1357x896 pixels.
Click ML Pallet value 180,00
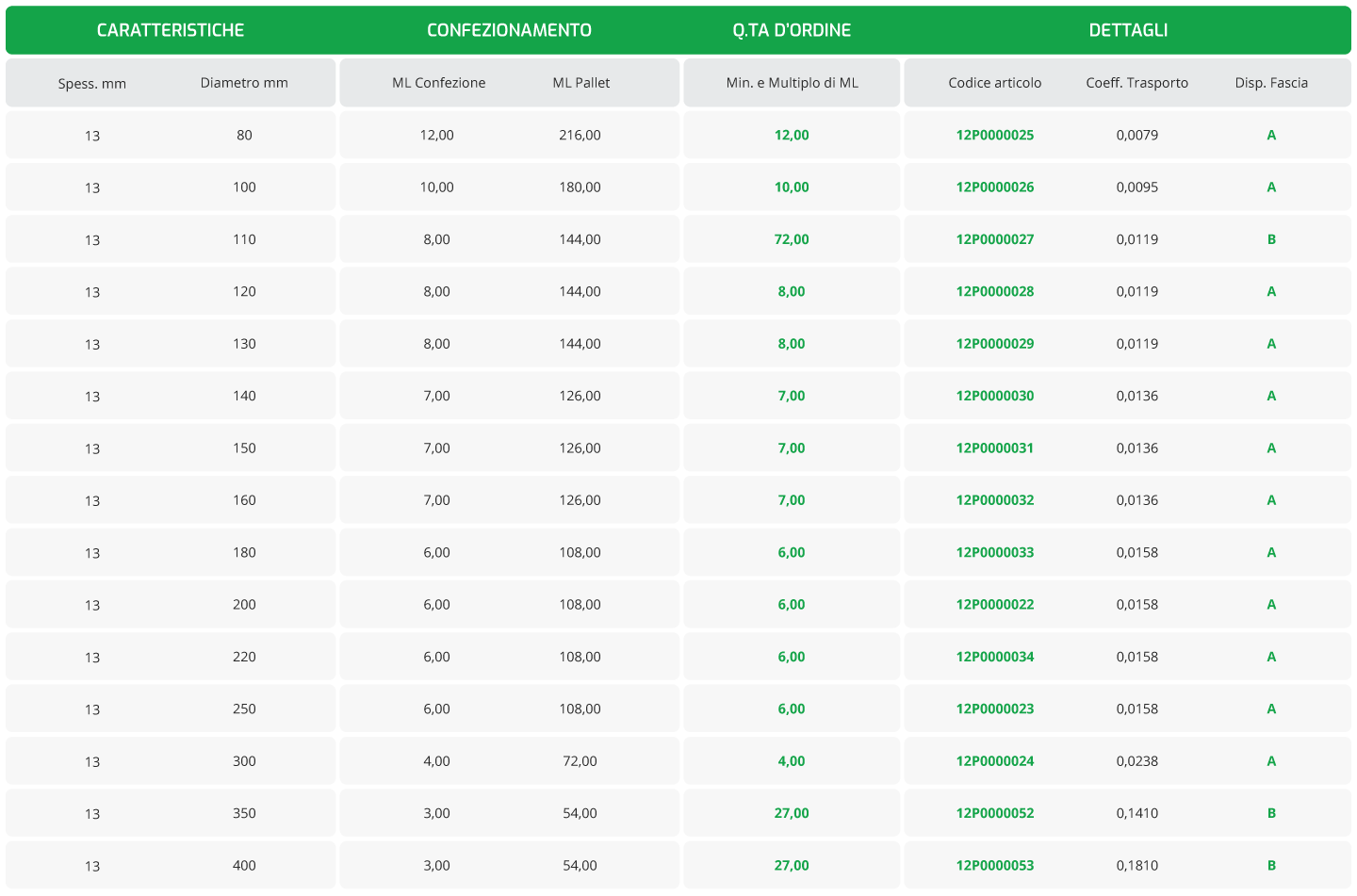(x=580, y=187)
